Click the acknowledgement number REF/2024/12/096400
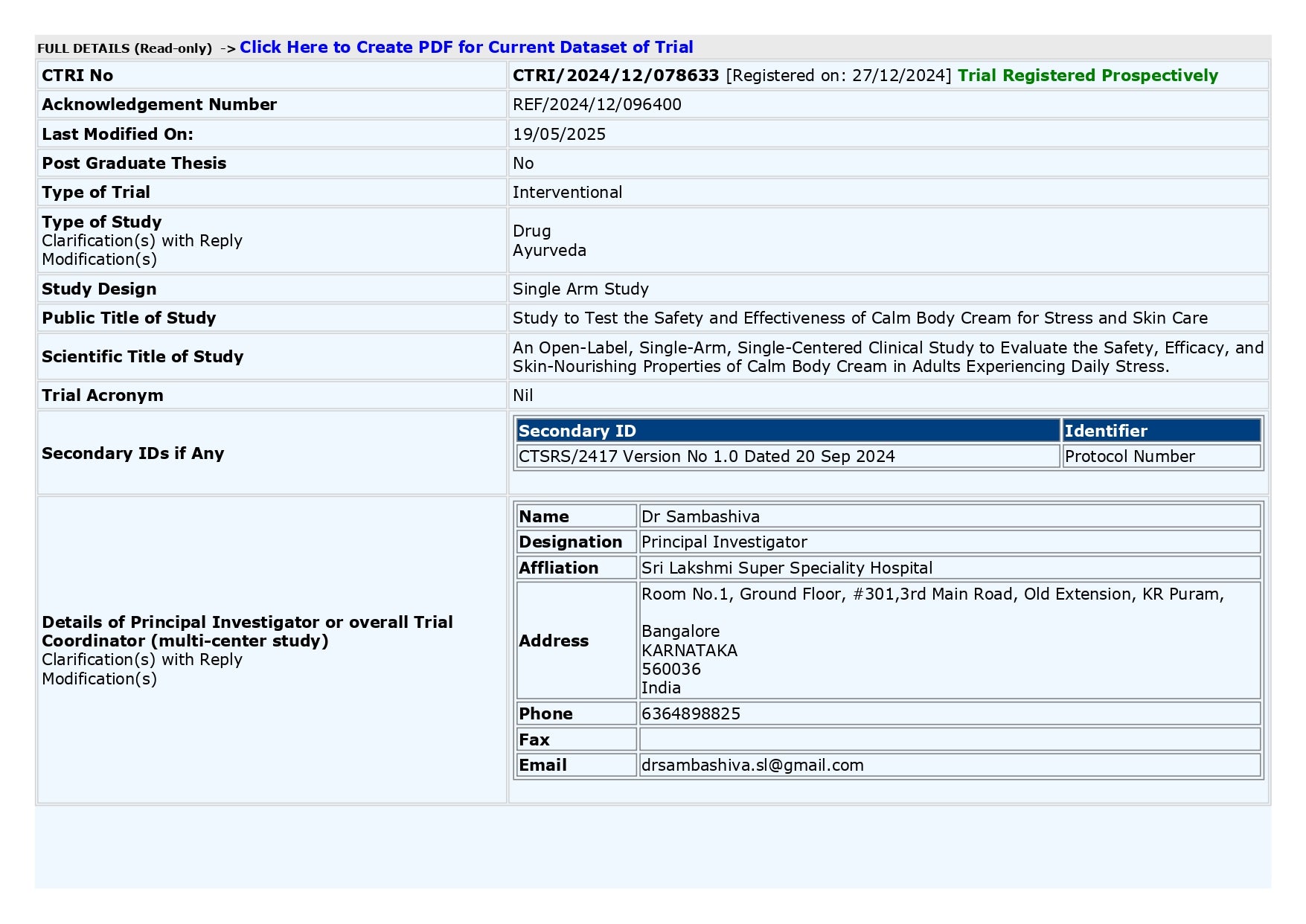This screenshot has width=1306, height=924. point(597,105)
